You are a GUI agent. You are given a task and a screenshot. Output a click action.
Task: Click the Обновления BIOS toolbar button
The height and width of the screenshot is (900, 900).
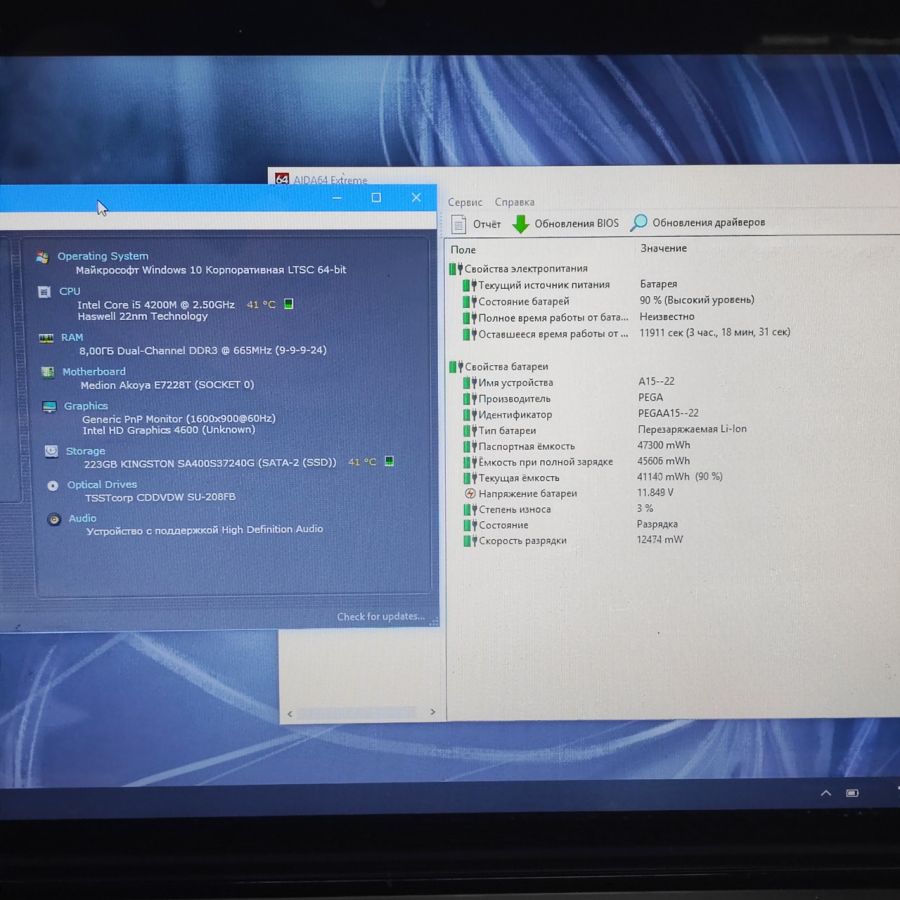(565, 223)
